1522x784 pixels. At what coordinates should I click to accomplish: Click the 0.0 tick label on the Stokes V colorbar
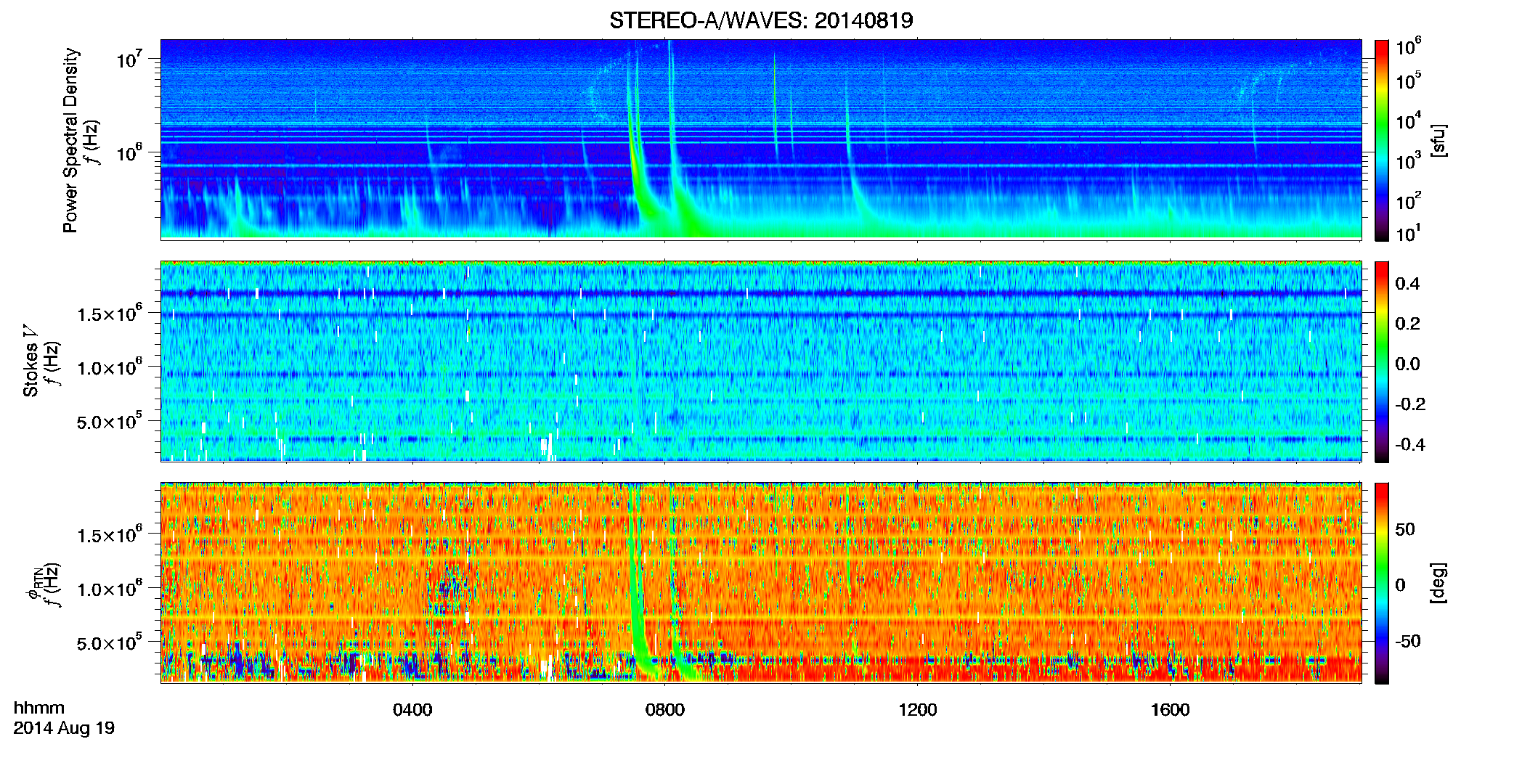[1407, 364]
